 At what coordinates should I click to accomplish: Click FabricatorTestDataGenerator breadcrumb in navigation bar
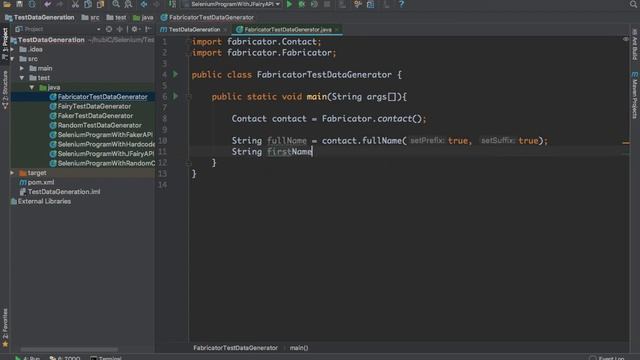click(x=207, y=18)
